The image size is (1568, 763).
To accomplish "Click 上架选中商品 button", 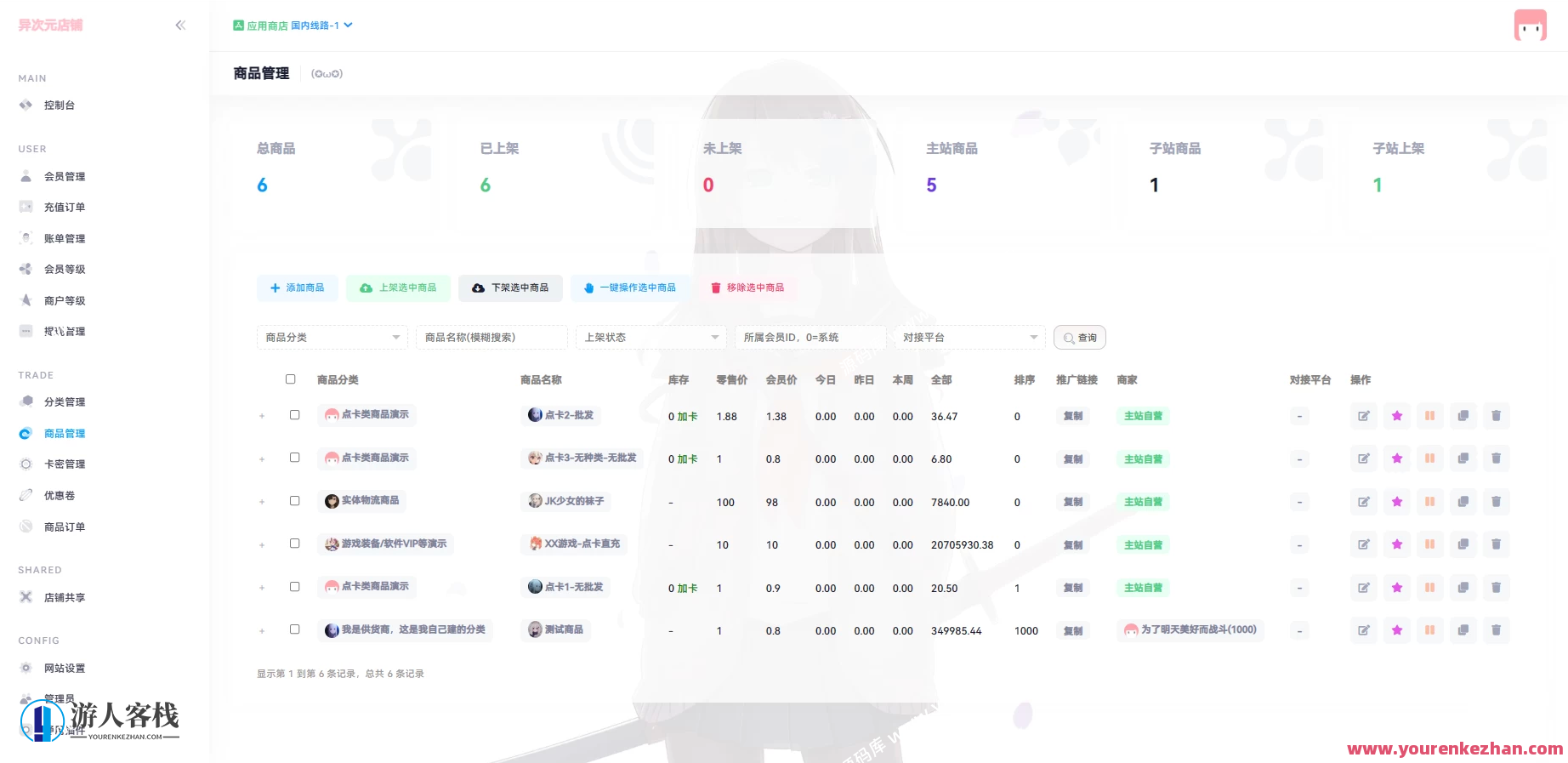I will coord(398,288).
